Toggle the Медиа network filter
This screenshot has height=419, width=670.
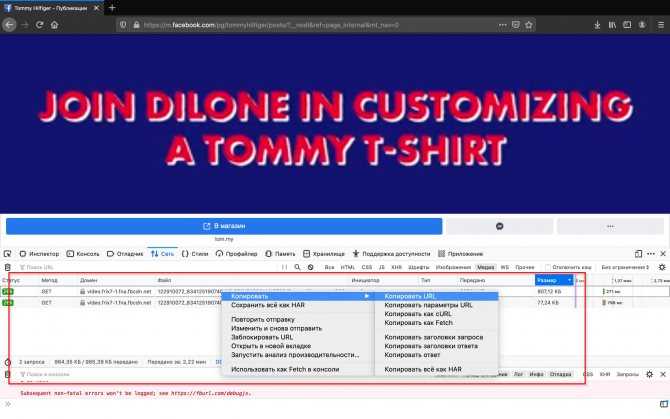tap(485, 267)
